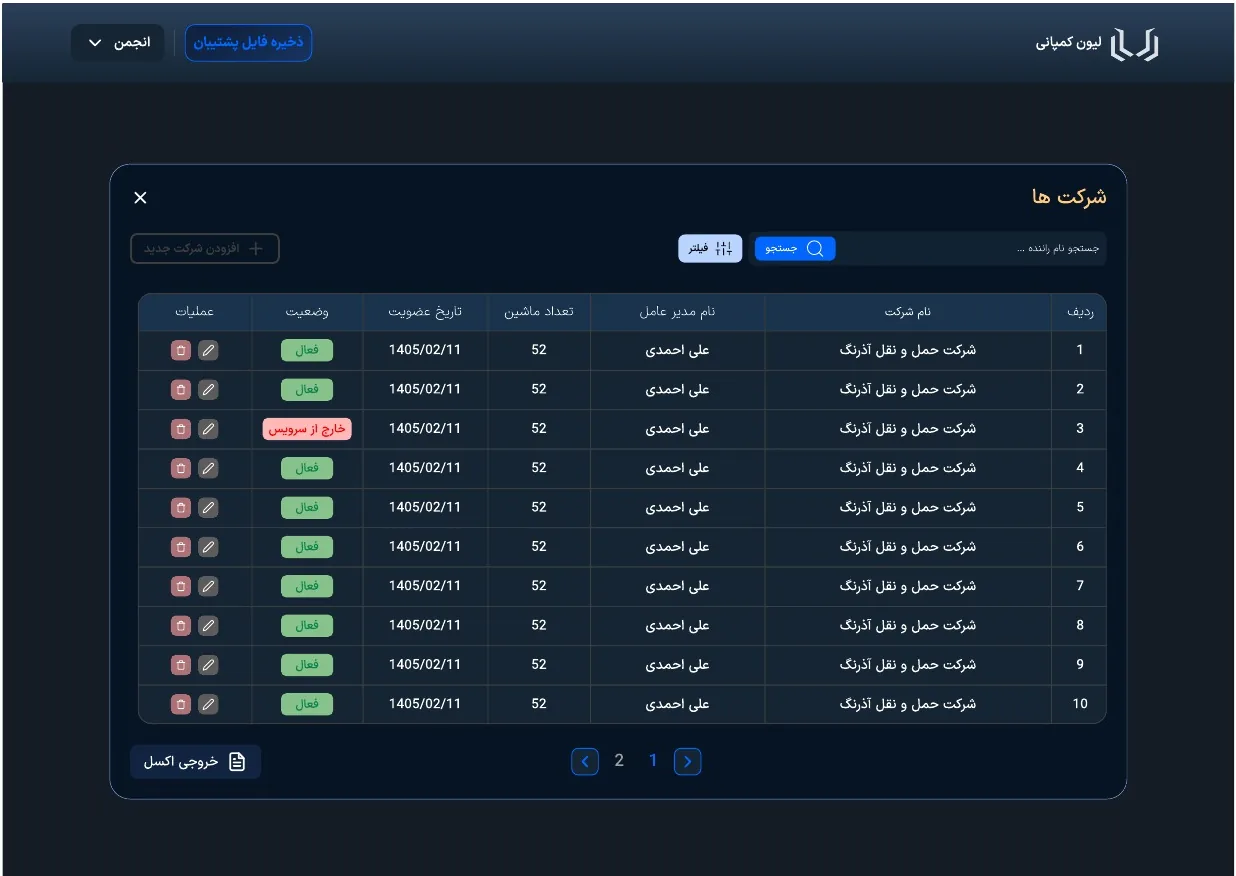Delete the company in row 4
Image resolution: width=1236 pixels, height=876 pixels.
point(180,467)
